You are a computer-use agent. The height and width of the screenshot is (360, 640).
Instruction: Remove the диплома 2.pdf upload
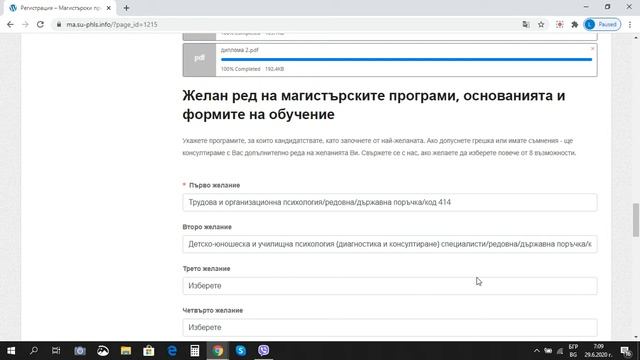[593, 49]
